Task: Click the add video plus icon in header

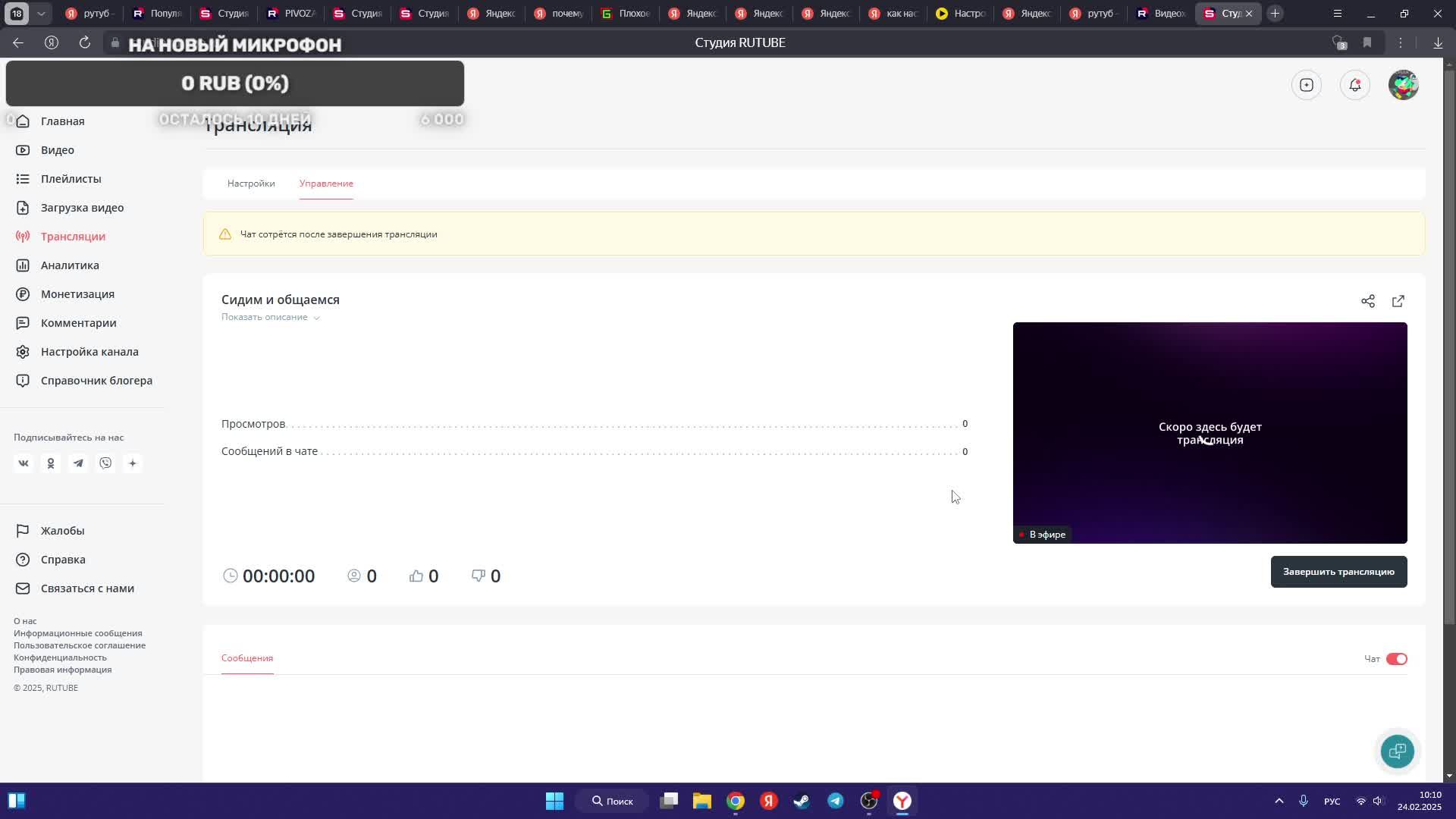Action: pyautogui.click(x=1306, y=85)
